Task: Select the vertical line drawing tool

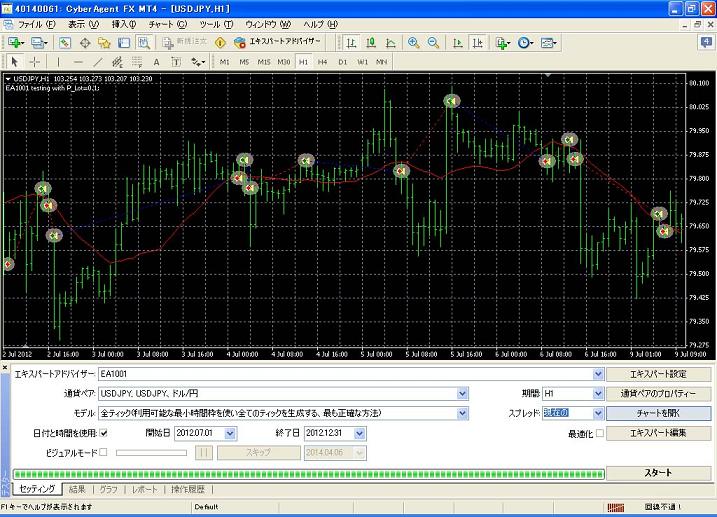Action: (58, 62)
